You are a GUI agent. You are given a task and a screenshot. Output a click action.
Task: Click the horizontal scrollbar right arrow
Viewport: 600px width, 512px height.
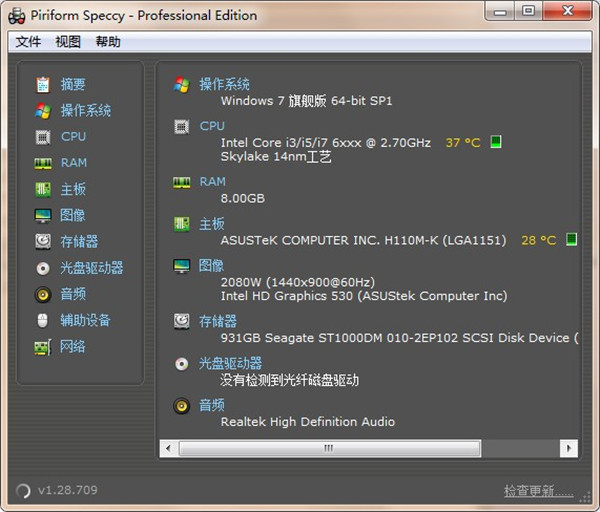pos(569,448)
